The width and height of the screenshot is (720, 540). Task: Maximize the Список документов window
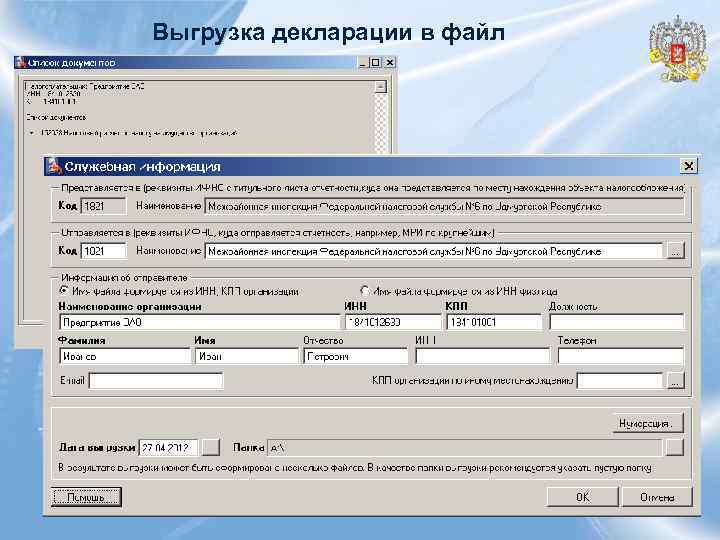tap(375, 62)
